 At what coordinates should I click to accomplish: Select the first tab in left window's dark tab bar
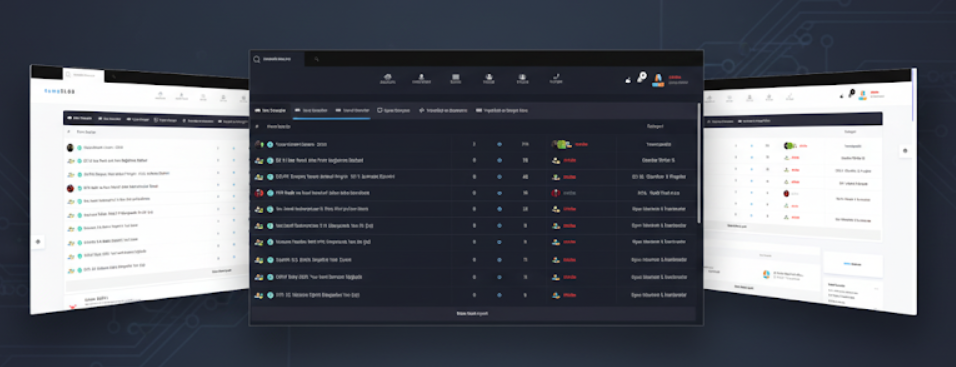point(79,118)
